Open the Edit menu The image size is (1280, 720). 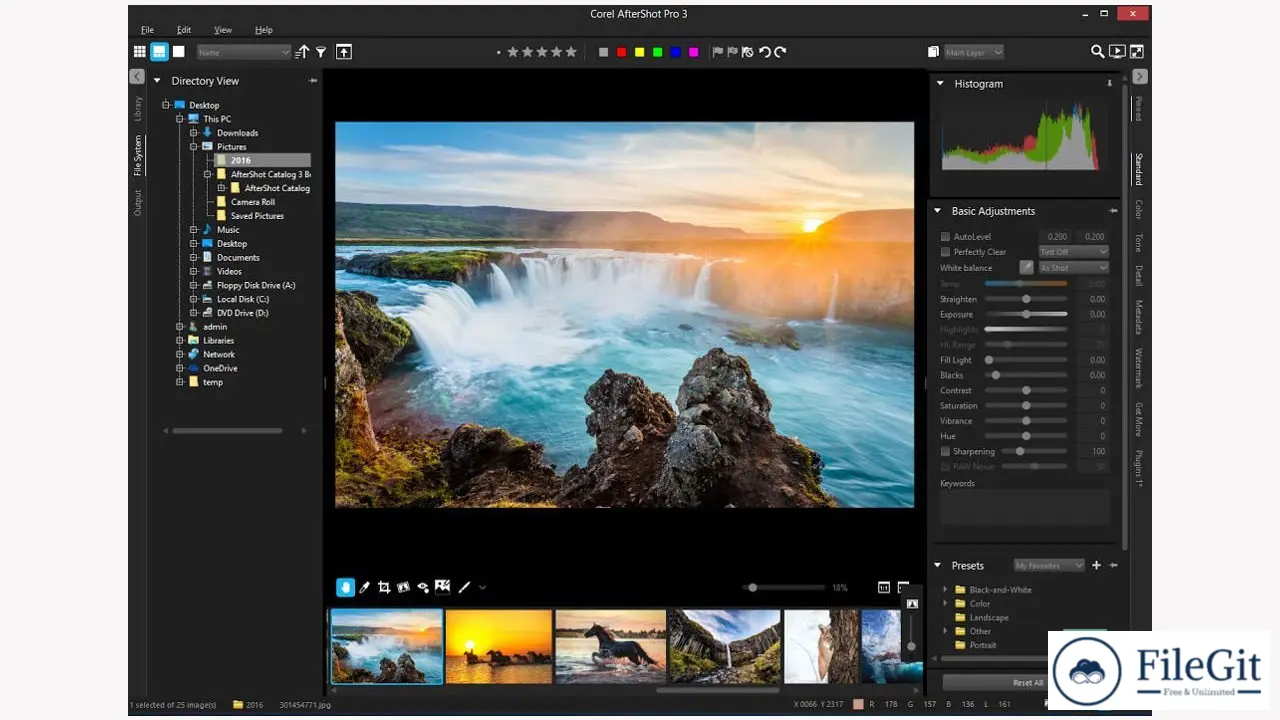pyautogui.click(x=184, y=30)
